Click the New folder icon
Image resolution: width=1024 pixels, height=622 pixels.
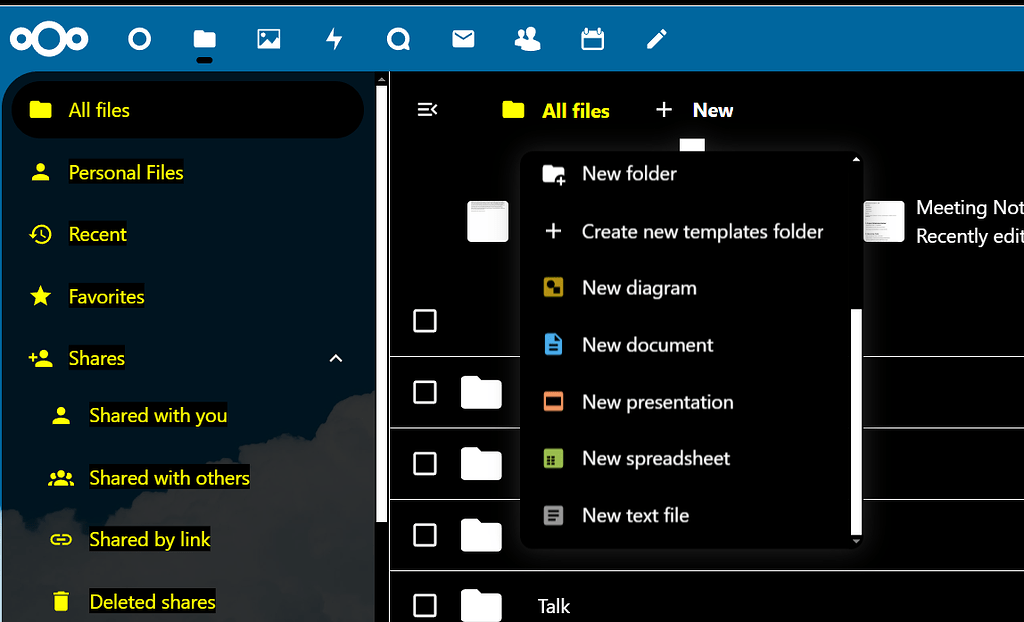pos(554,174)
